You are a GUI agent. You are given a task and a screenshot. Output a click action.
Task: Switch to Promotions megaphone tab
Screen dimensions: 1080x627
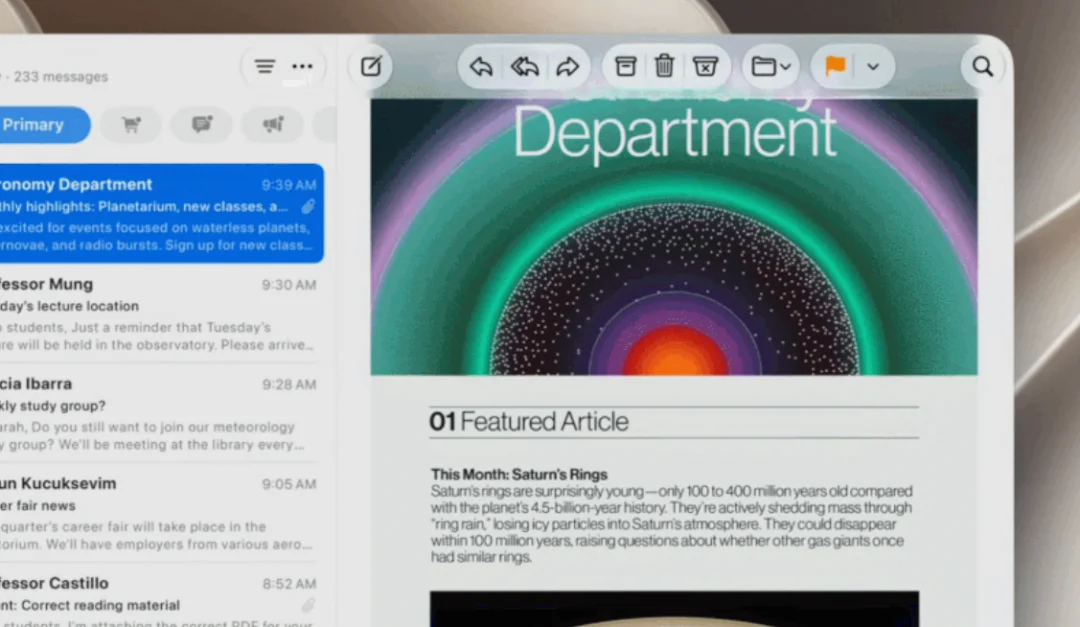273,125
